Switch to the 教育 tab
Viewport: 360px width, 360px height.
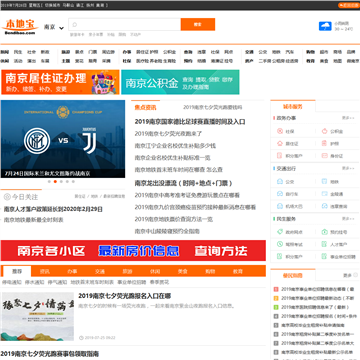(238, 271)
